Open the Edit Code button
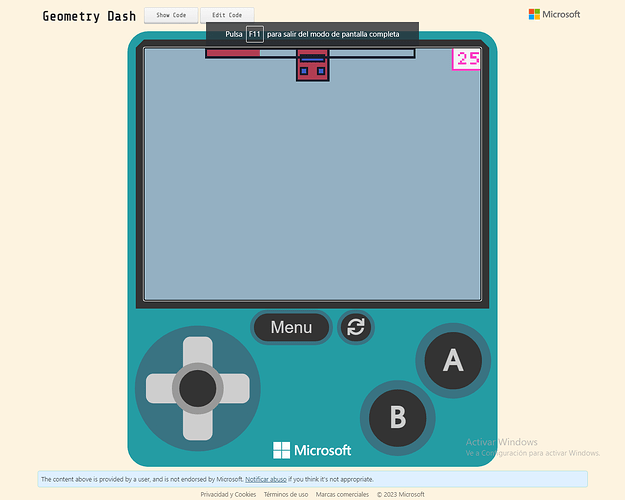 227,15
